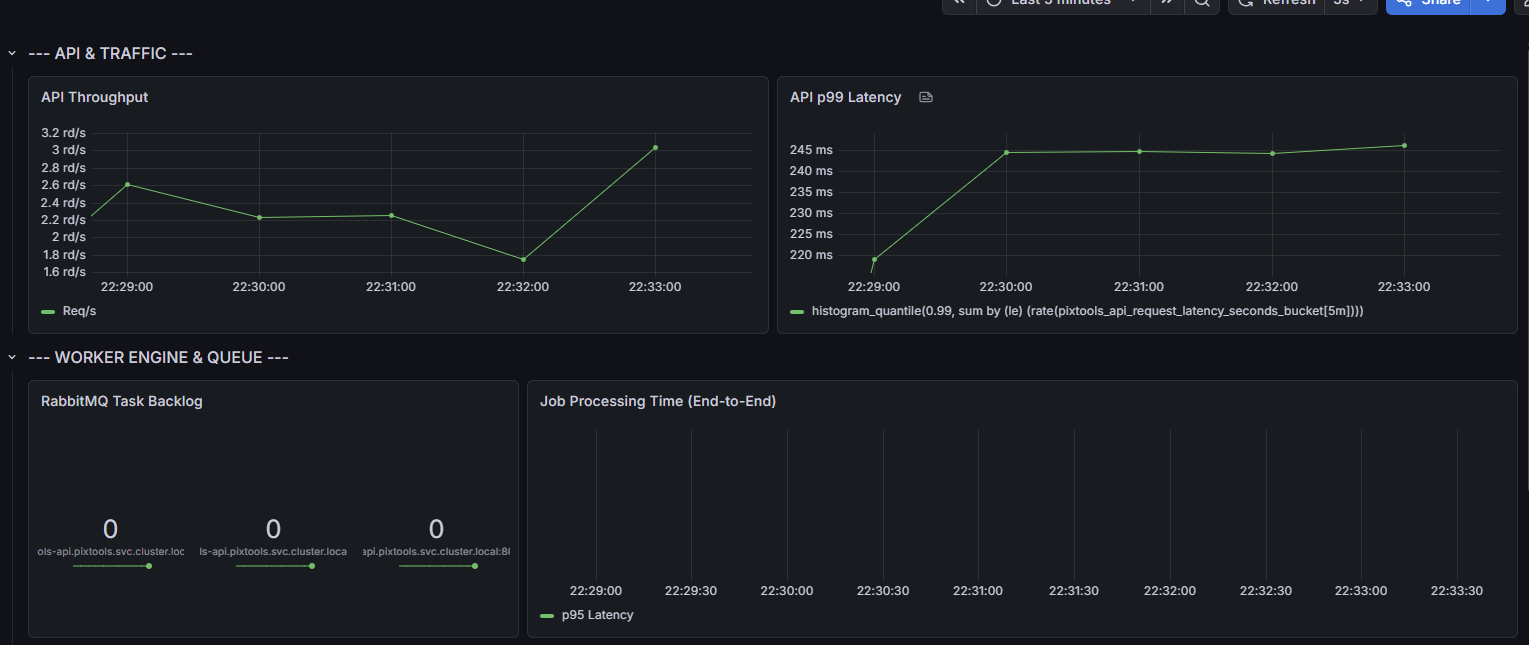Click the 3.2 rd/s y-axis label
Screen dimensions: 1529x645
(63, 132)
